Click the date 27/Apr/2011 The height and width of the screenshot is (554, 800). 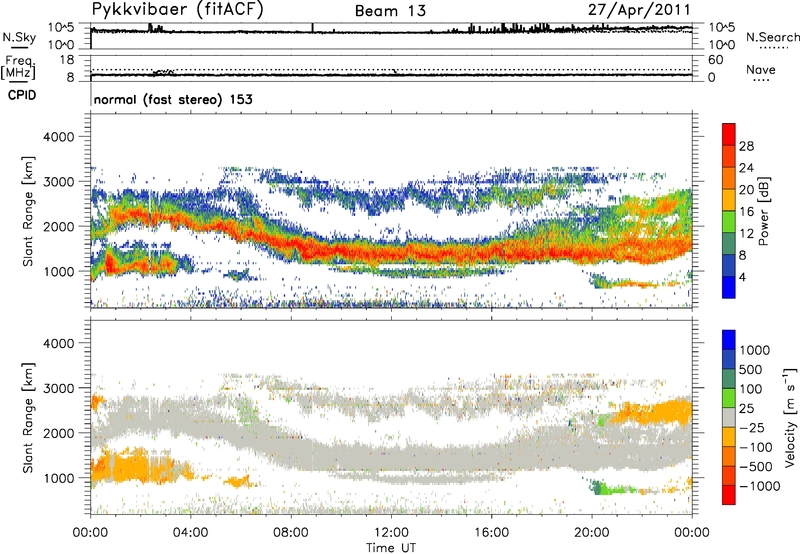pos(639,10)
